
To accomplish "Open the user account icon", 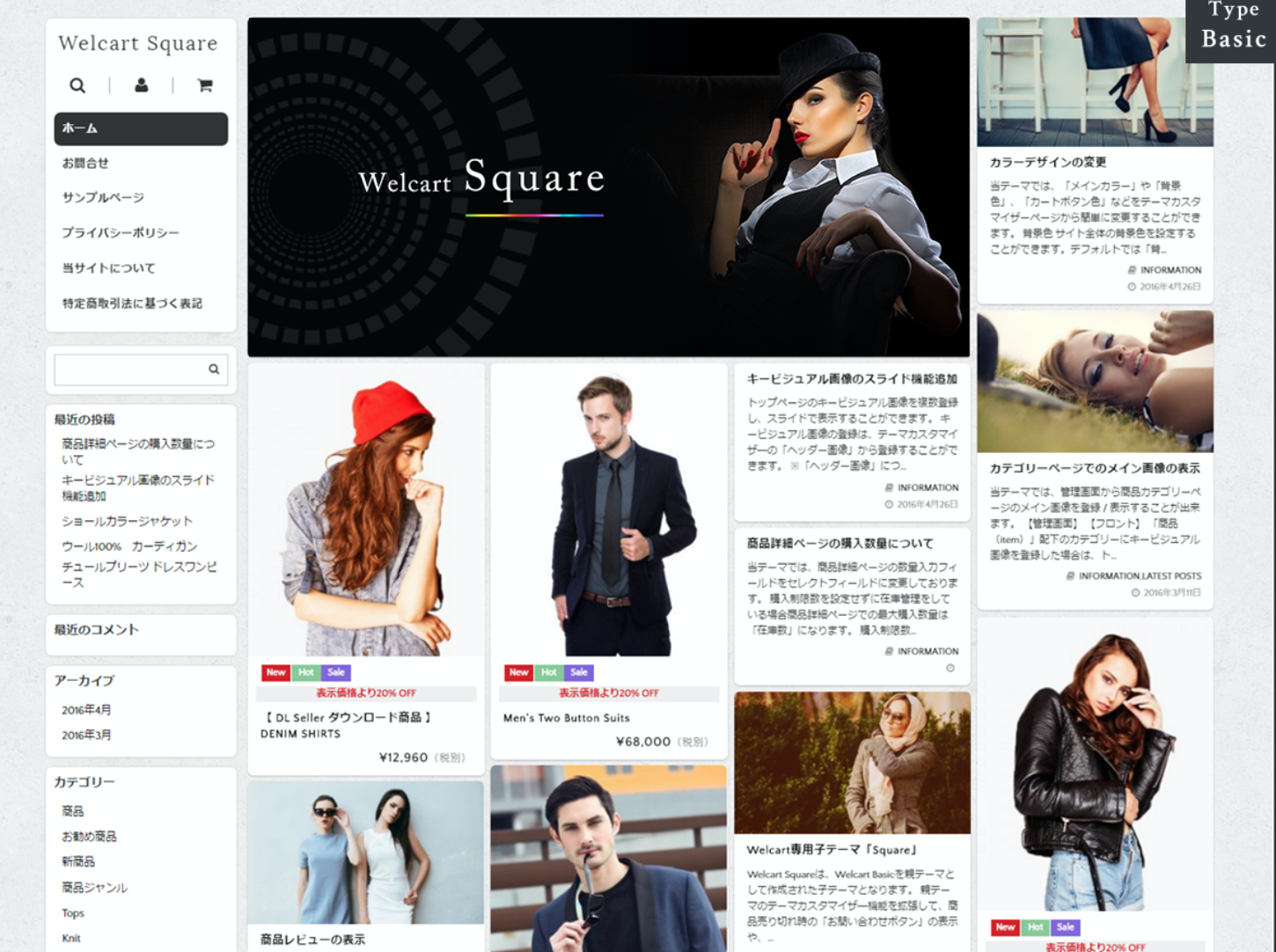I will [141, 85].
